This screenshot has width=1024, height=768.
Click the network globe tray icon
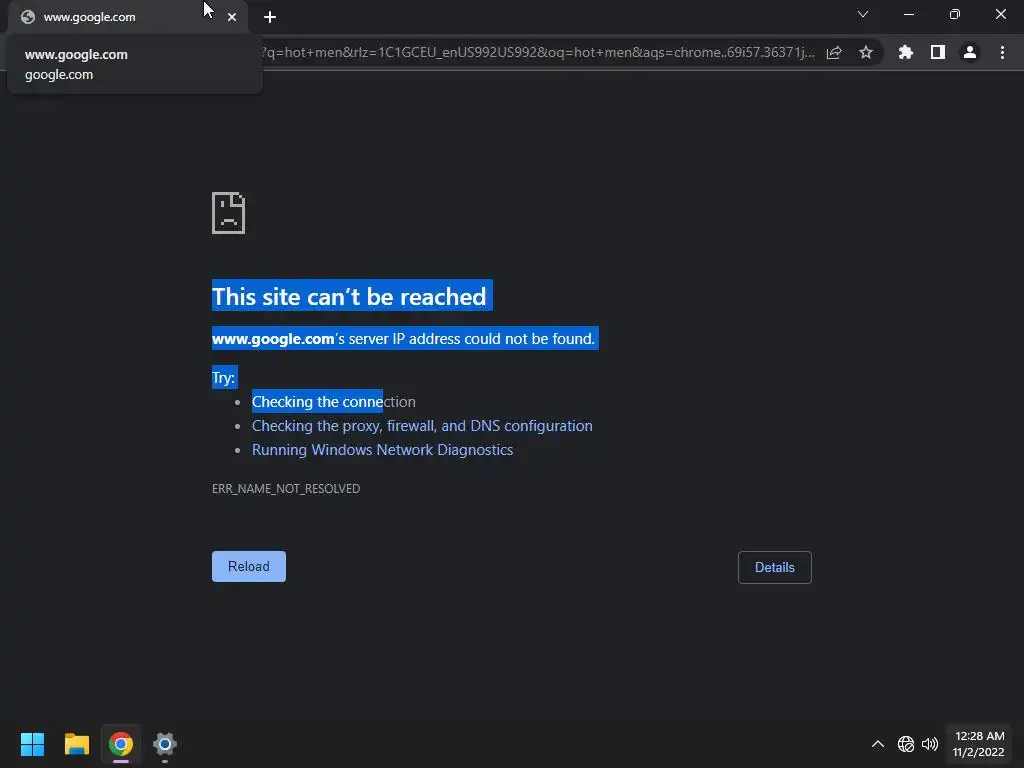906,744
